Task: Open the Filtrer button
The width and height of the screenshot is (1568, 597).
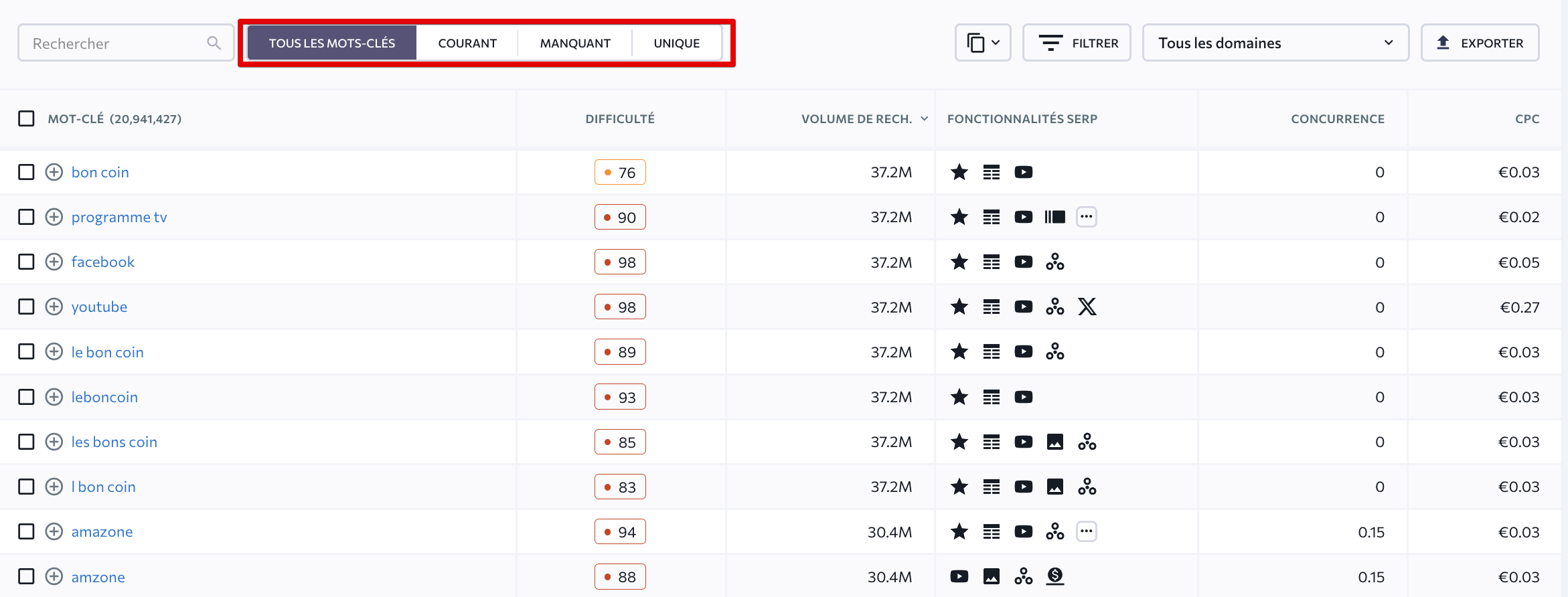Action: point(1077,43)
